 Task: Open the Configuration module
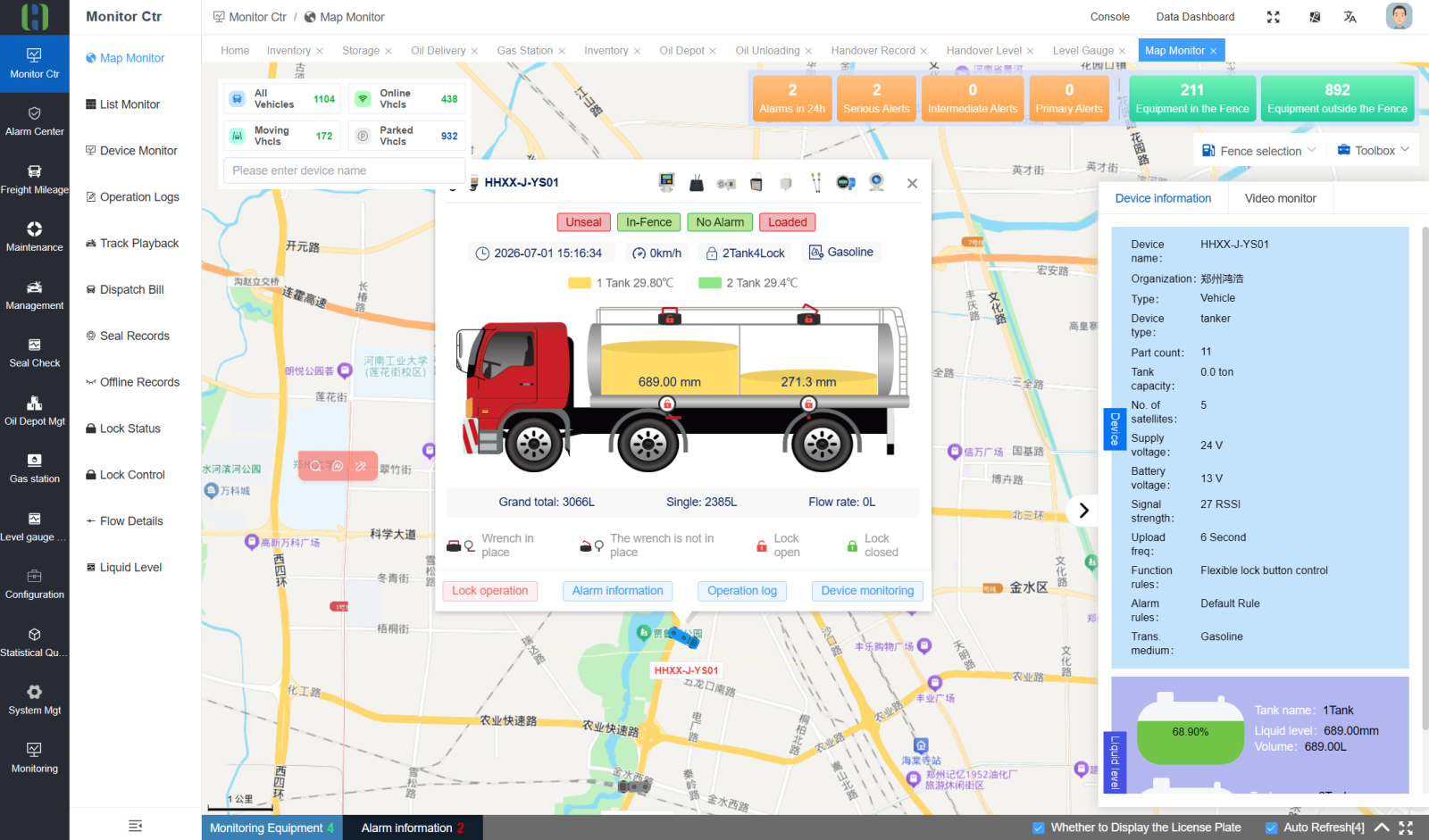coord(34,585)
